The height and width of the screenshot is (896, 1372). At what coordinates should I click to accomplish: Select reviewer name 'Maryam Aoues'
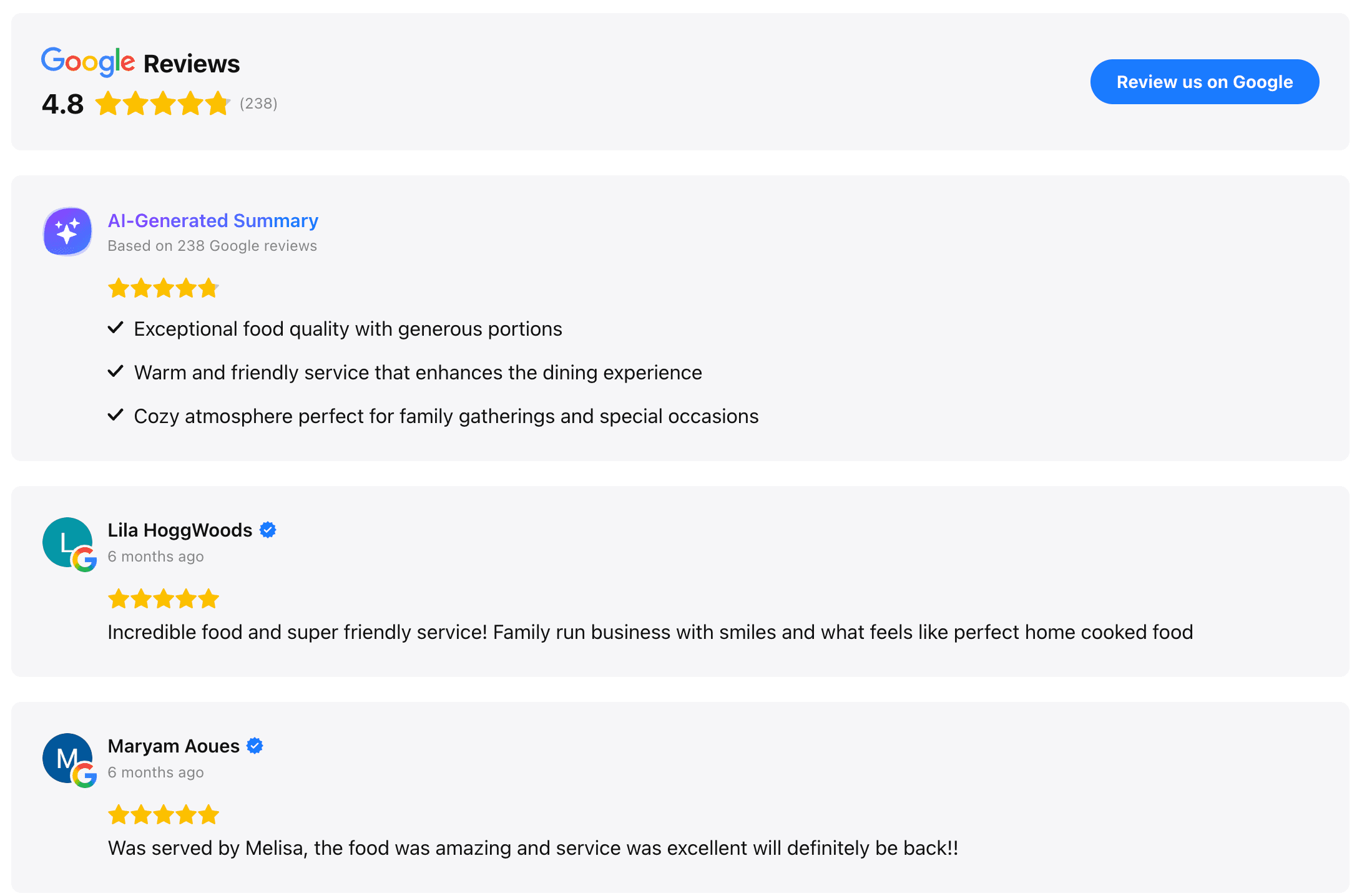(173, 745)
